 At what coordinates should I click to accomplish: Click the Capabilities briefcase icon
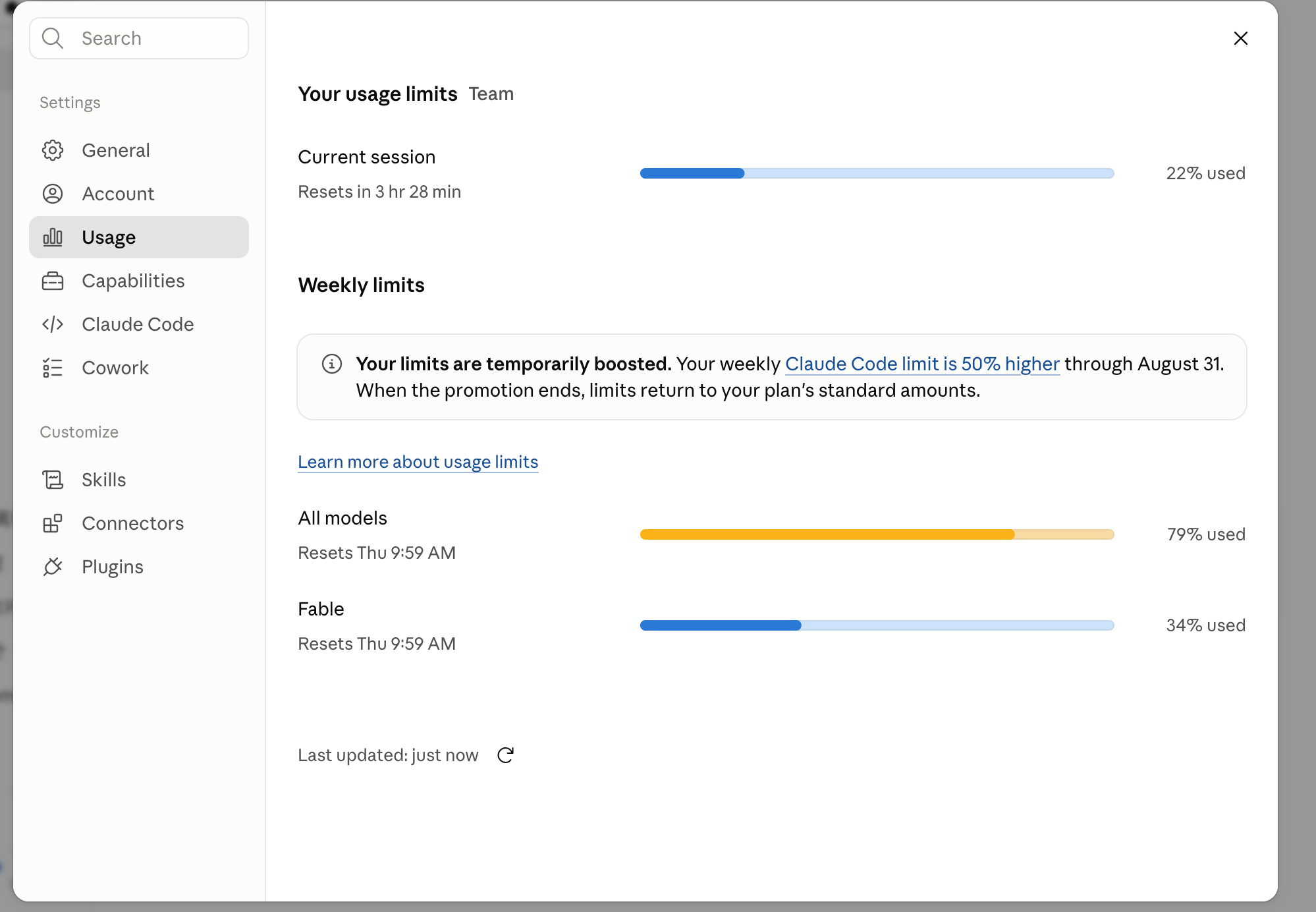53,281
